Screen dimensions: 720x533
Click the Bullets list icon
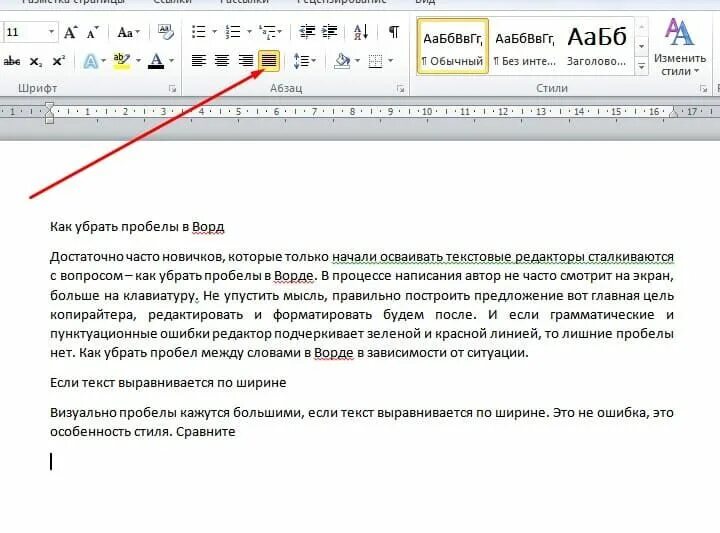(199, 32)
